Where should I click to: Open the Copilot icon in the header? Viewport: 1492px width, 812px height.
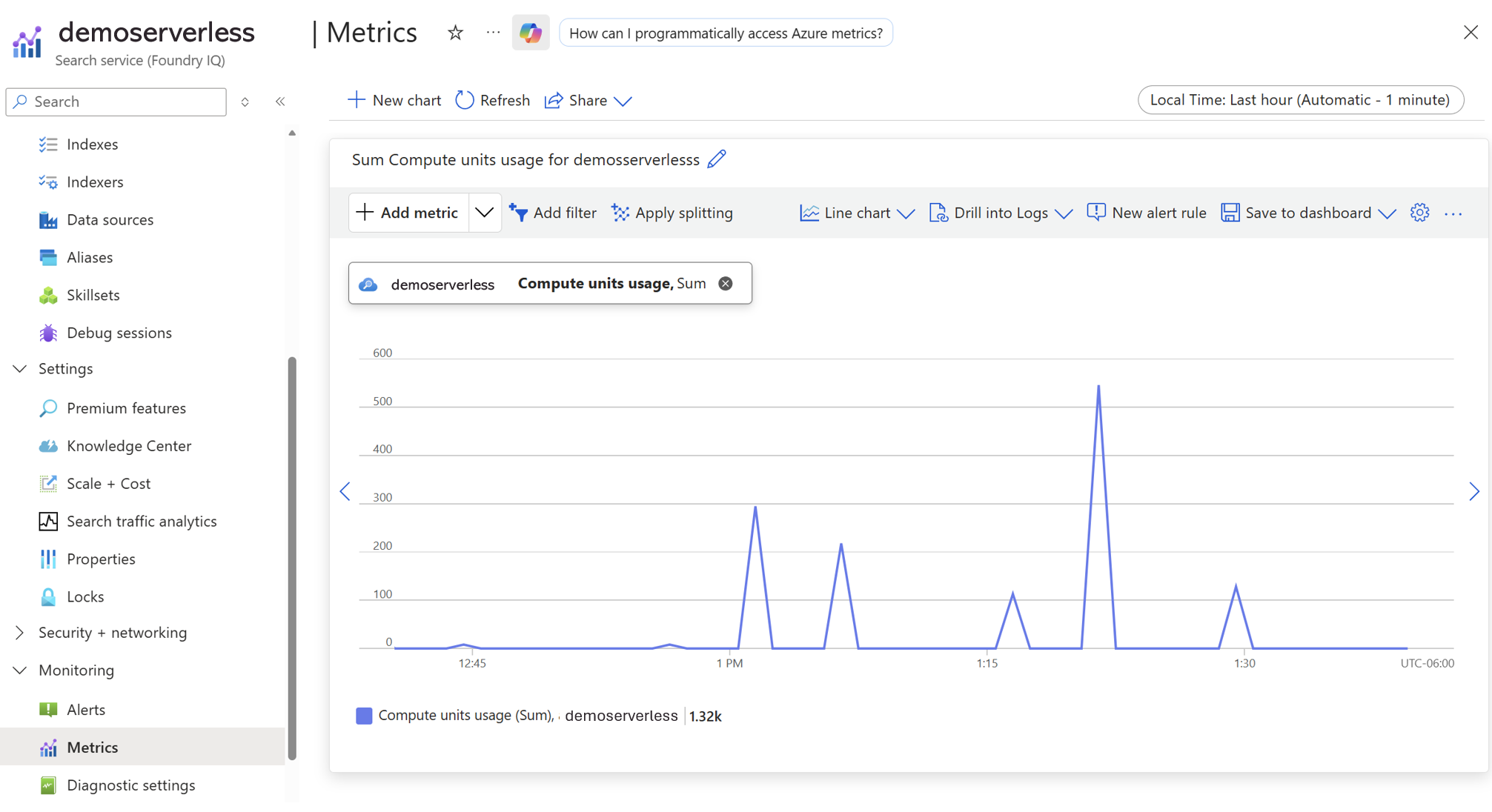tap(531, 33)
